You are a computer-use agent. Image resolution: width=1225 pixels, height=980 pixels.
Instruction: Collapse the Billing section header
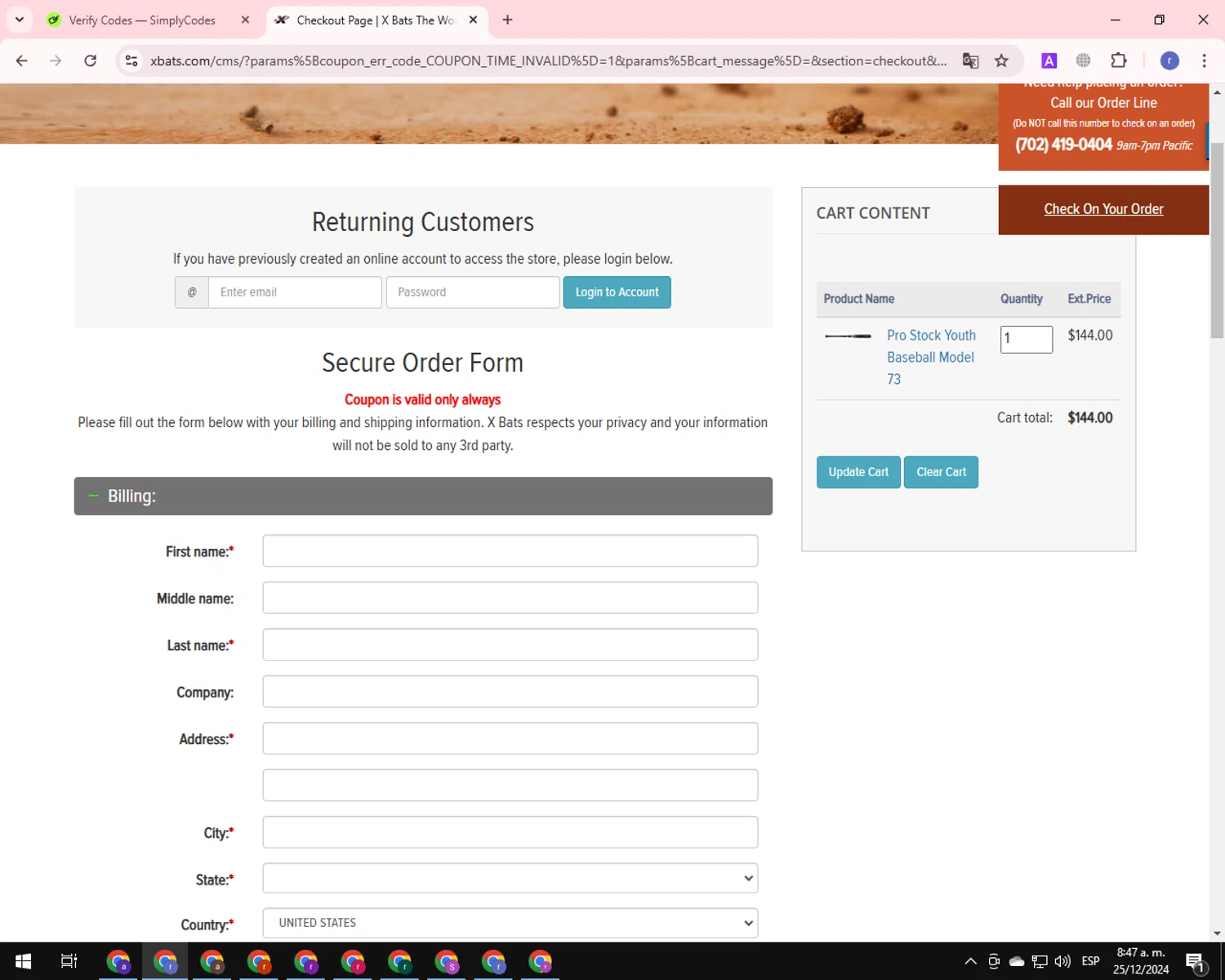pyautogui.click(x=423, y=497)
